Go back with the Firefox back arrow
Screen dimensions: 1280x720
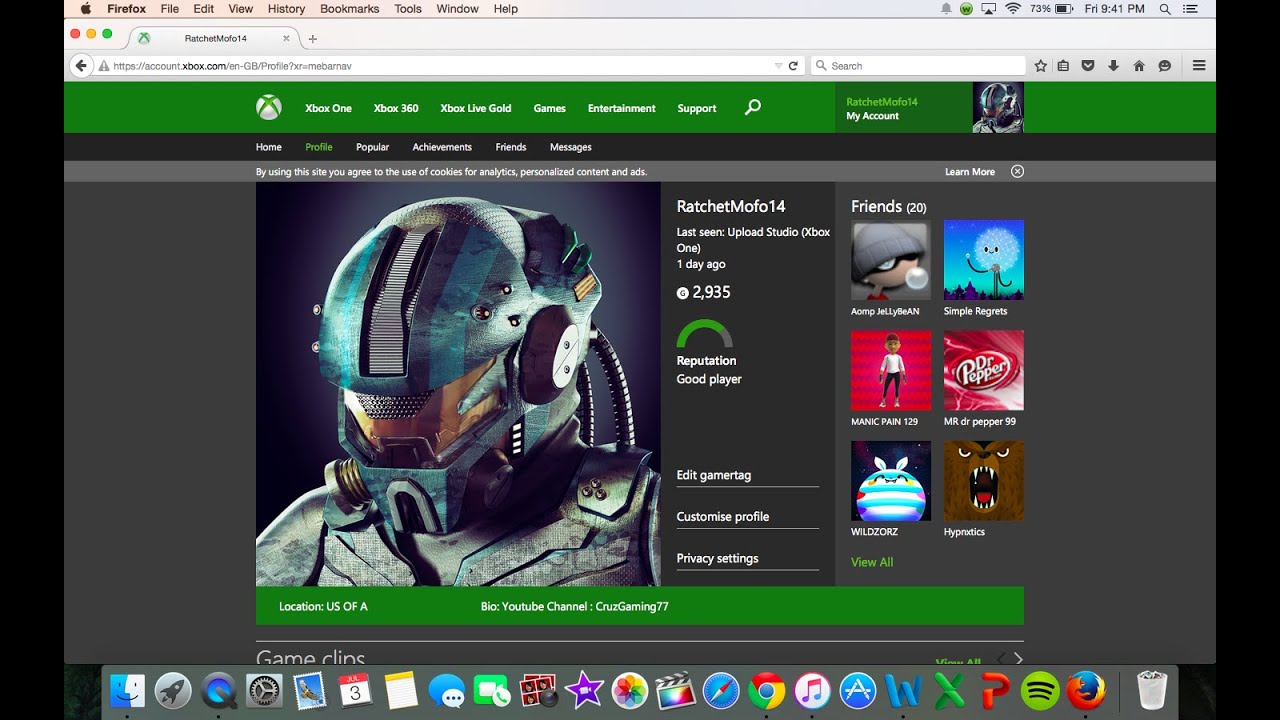point(81,66)
